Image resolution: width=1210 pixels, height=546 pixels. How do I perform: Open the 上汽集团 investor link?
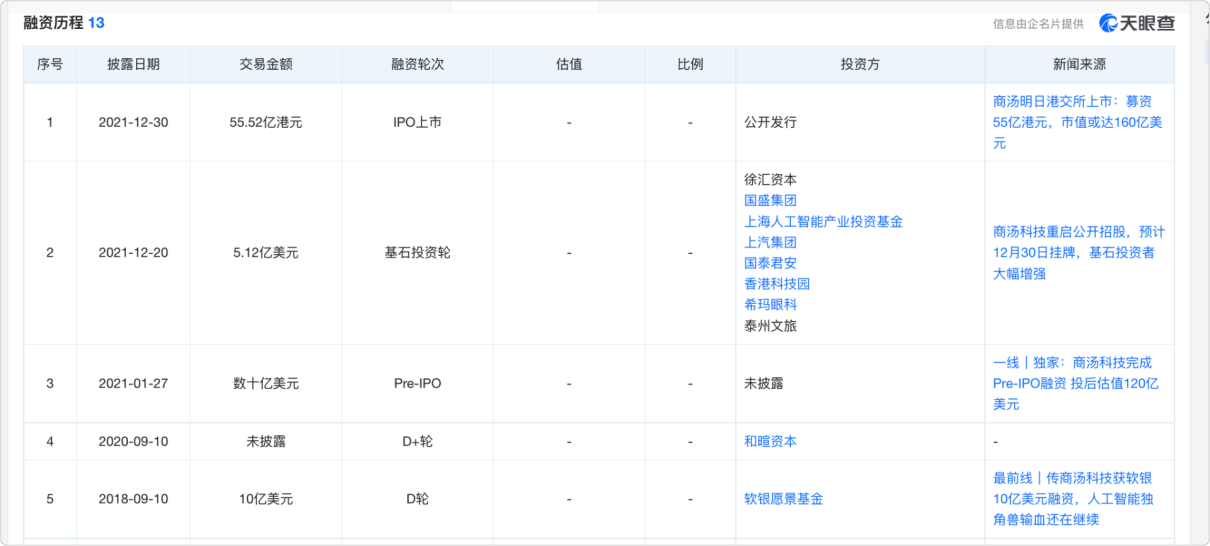770,243
